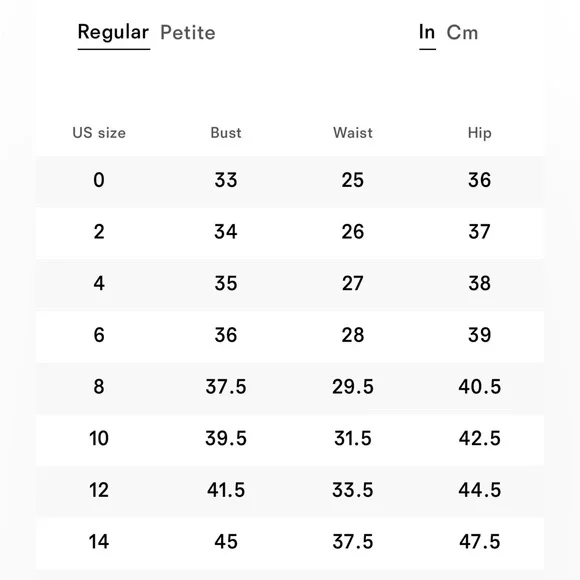Viewport: 580px width, 580px height.
Task: Click the 45 bust value for size 14
Action: pos(226,542)
